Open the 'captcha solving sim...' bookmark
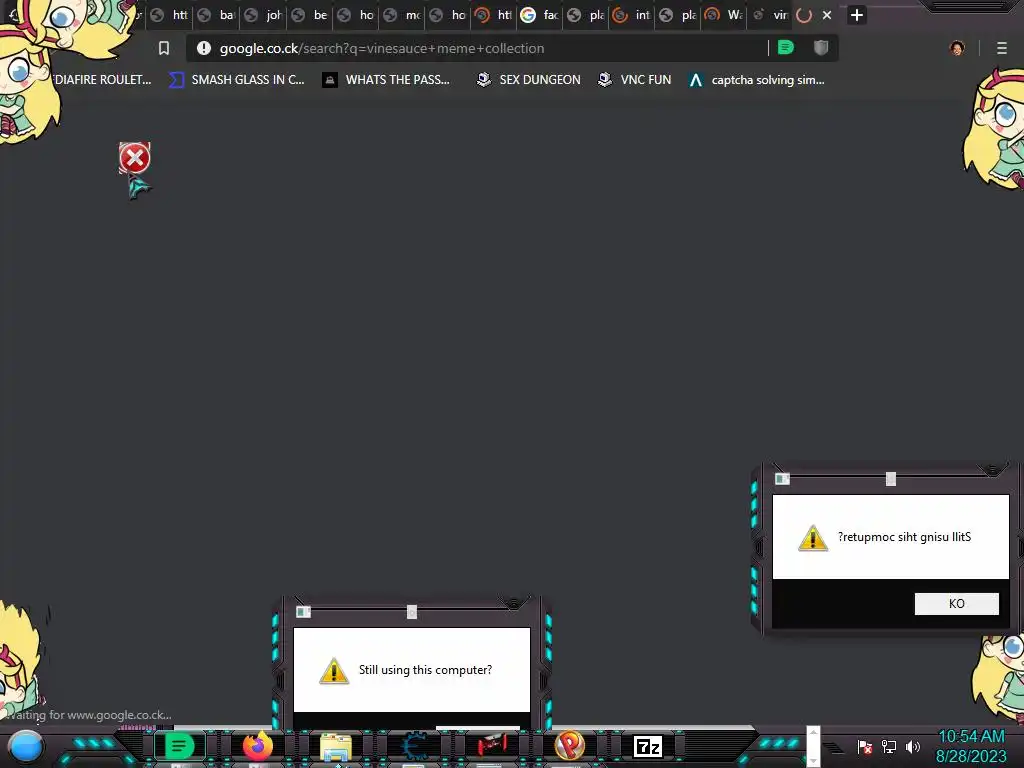 757,80
